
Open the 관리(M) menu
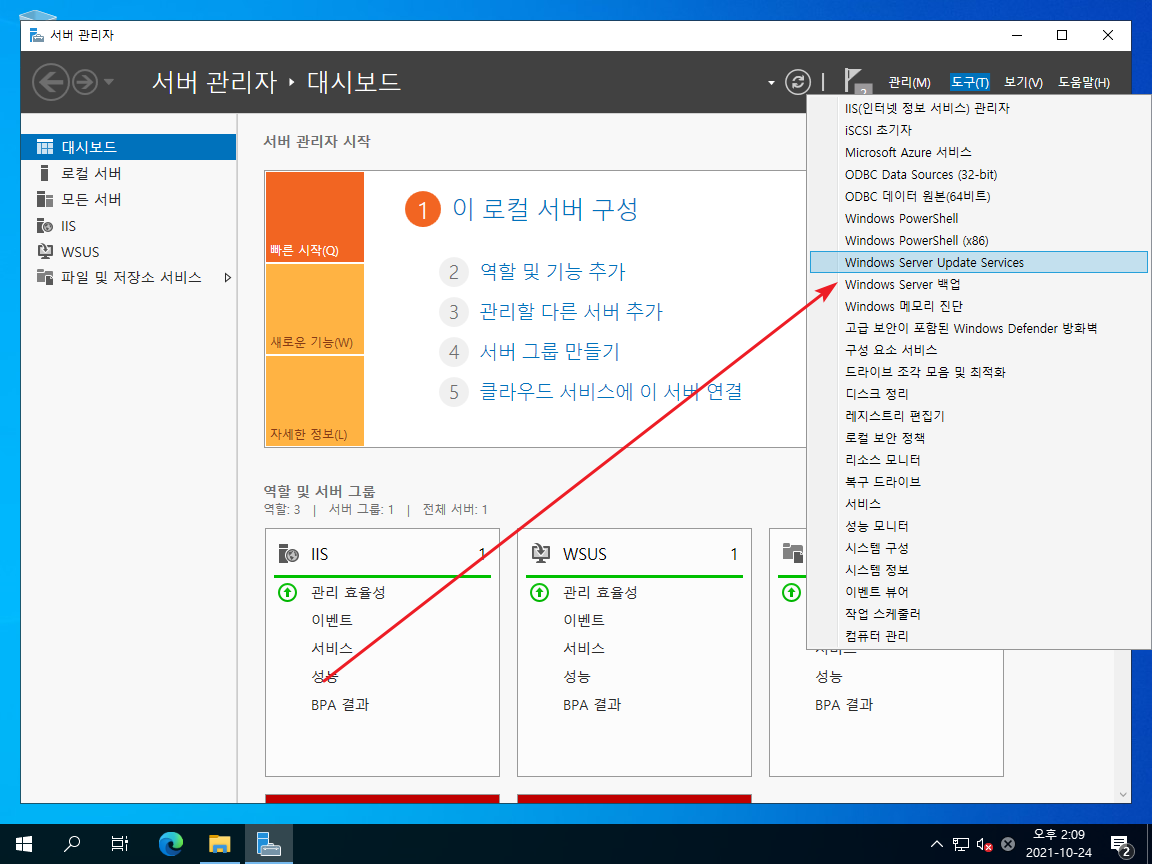[909, 82]
